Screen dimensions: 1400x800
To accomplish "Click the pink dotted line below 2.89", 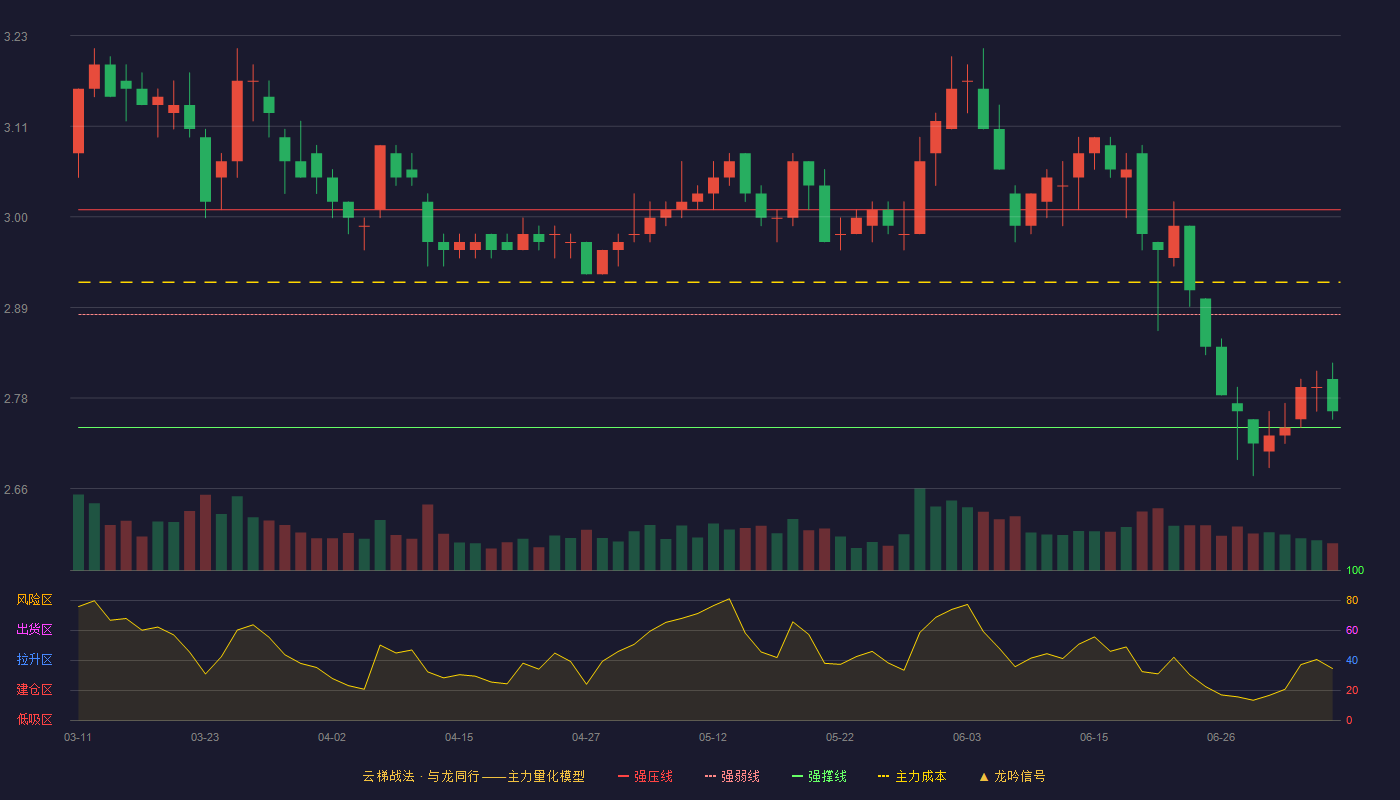I will (x=709, y=314).
